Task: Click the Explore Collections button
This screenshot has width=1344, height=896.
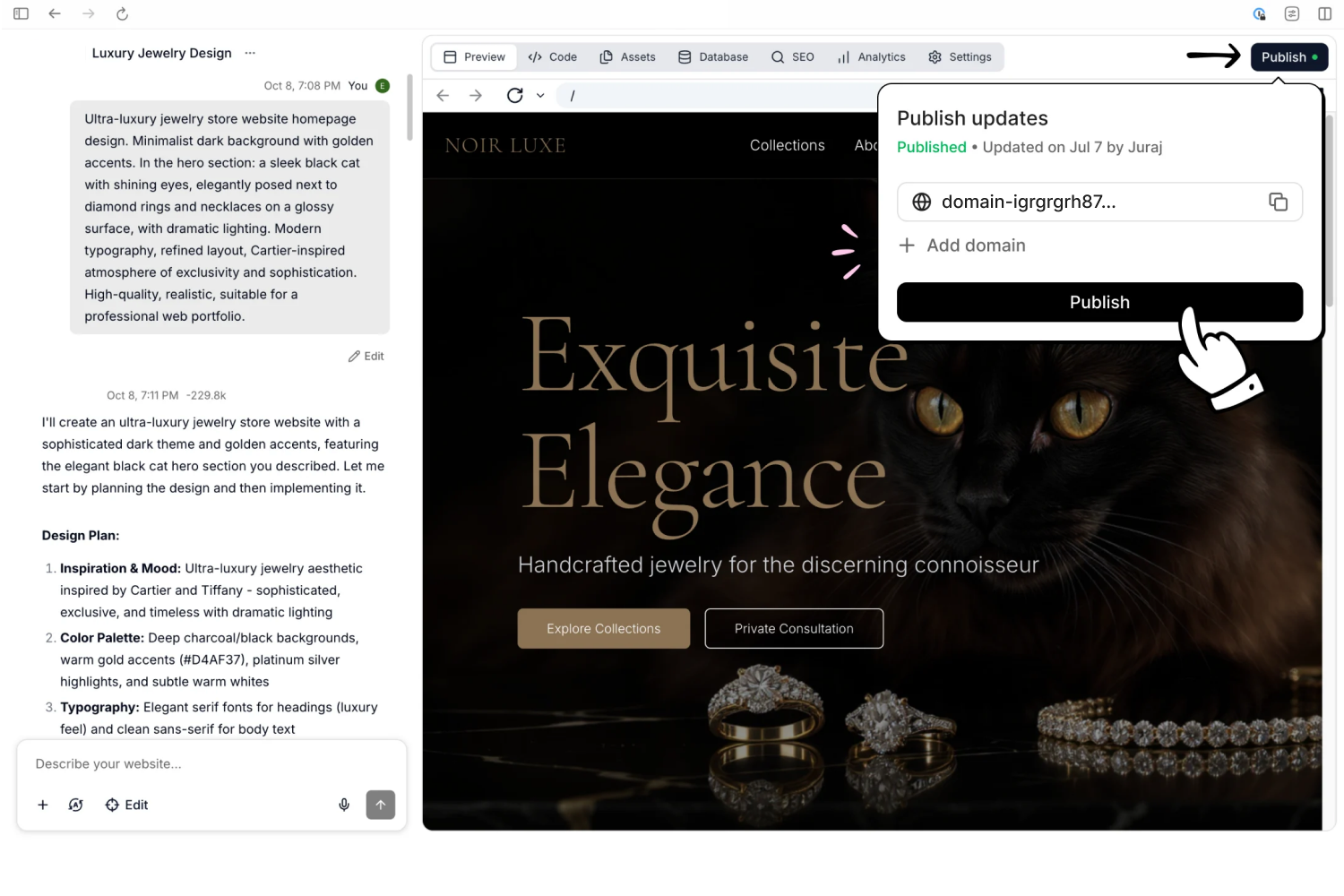Action: tap(604, 628)
